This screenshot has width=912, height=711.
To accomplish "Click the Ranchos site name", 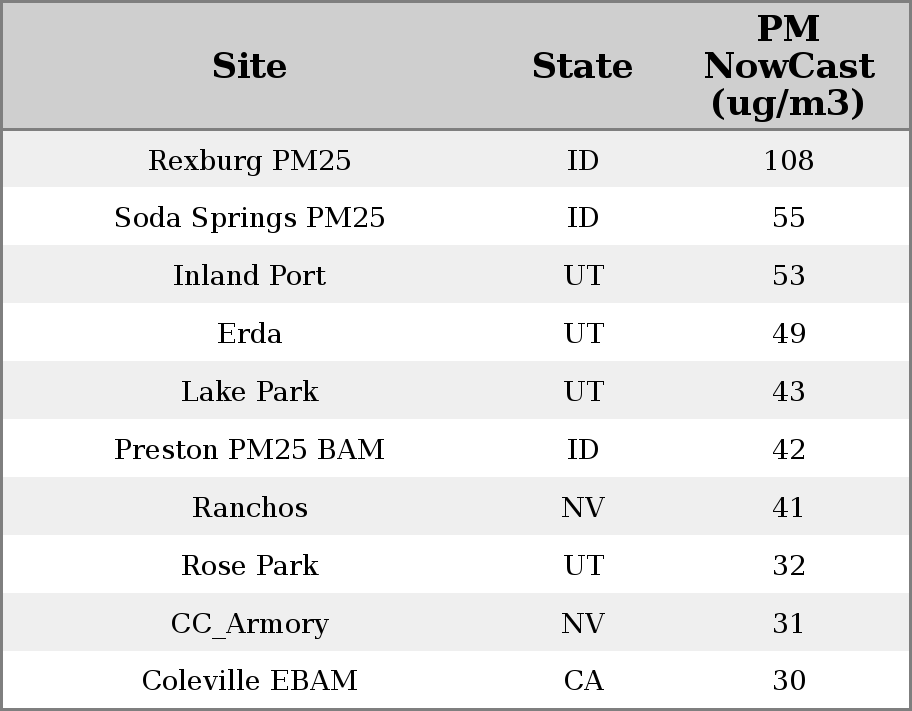I will [249, 508].
